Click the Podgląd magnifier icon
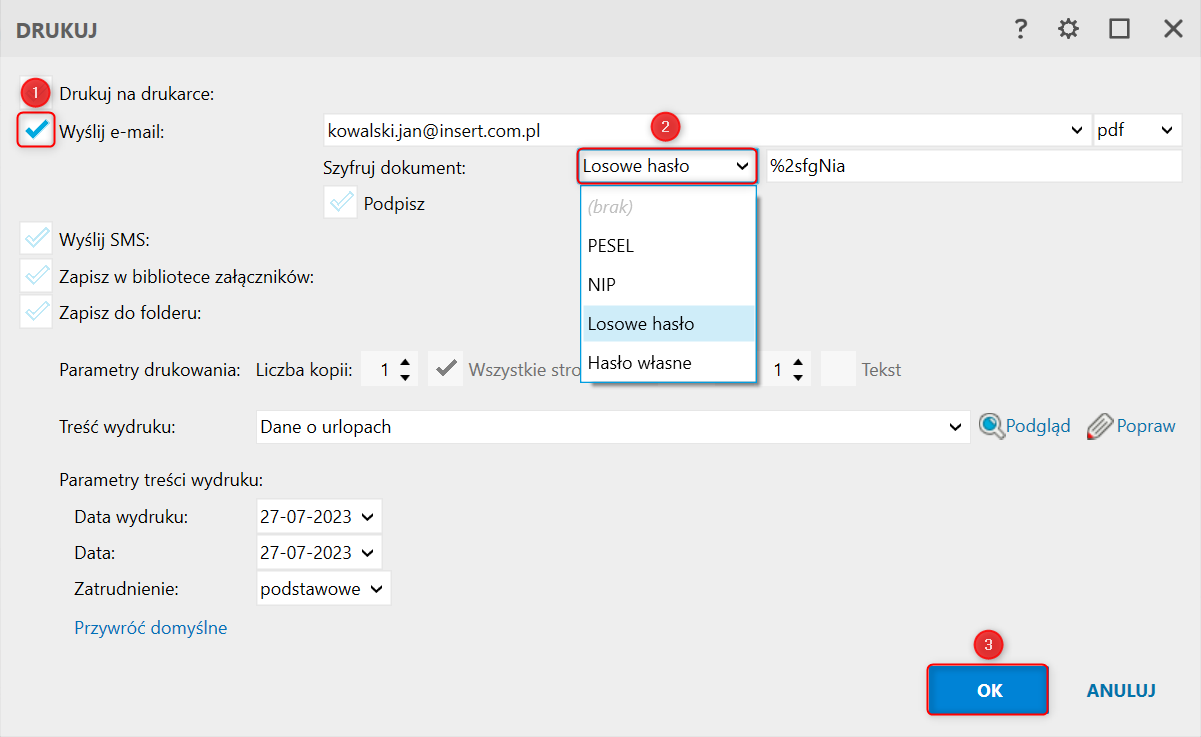This screenshot has height=737, width=1201. pyautogui.click(x=991, y=426)
